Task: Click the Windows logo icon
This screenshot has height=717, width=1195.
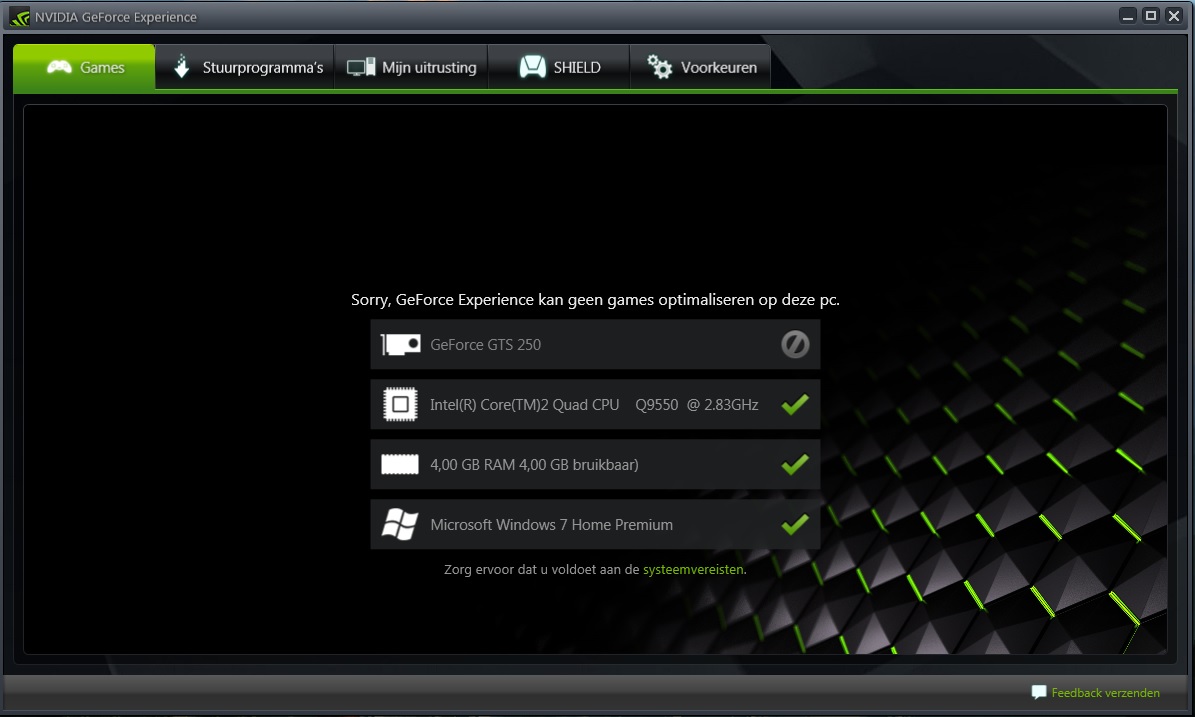Action: 400,524
